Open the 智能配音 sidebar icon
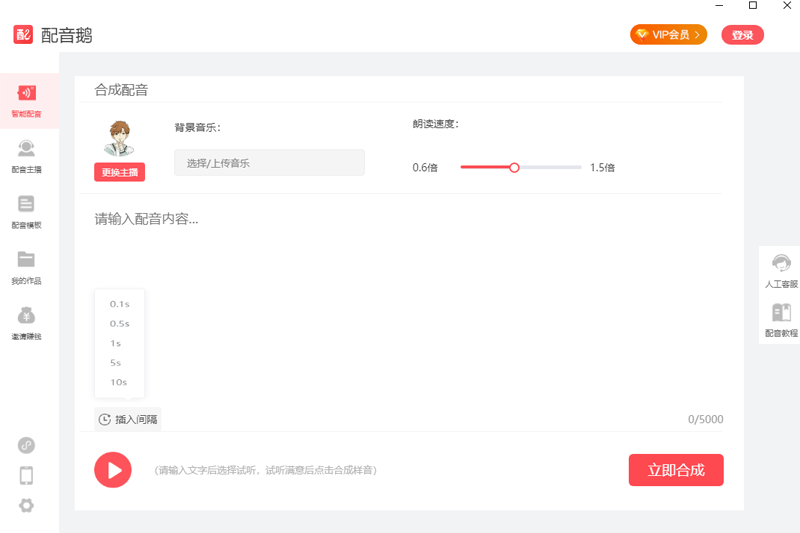Viewport: 800px width, 533px height. point(27,94)
